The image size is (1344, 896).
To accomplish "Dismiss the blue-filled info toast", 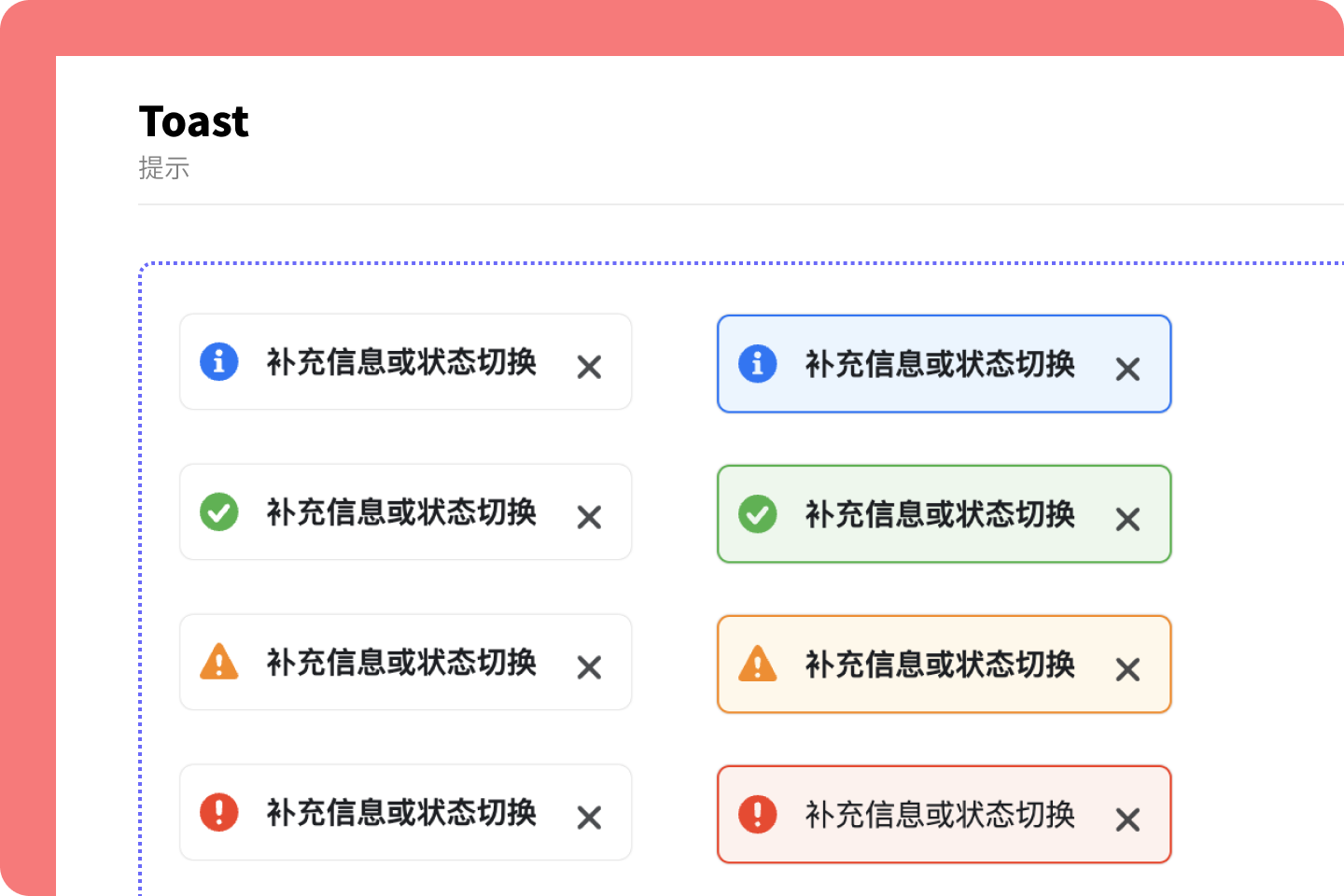I will 1127,369.
